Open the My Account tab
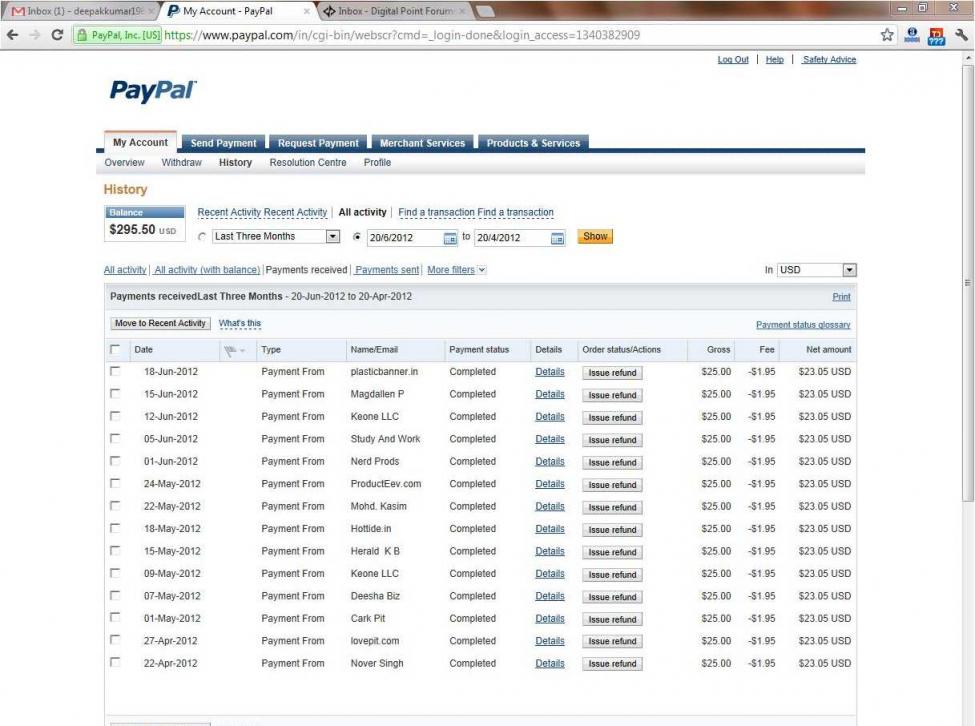The image size is (975, 726). click(141, 142)
